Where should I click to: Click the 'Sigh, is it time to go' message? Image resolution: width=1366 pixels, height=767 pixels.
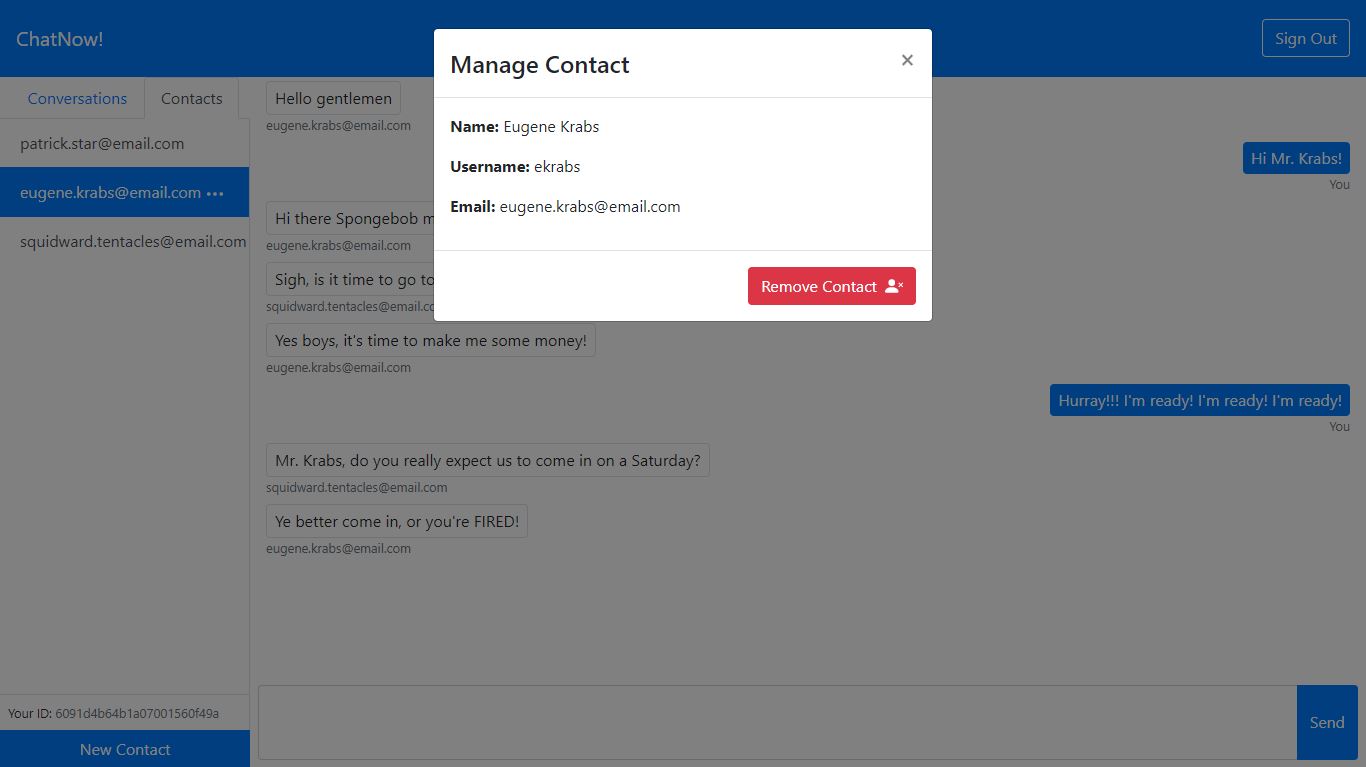point(350,279)
